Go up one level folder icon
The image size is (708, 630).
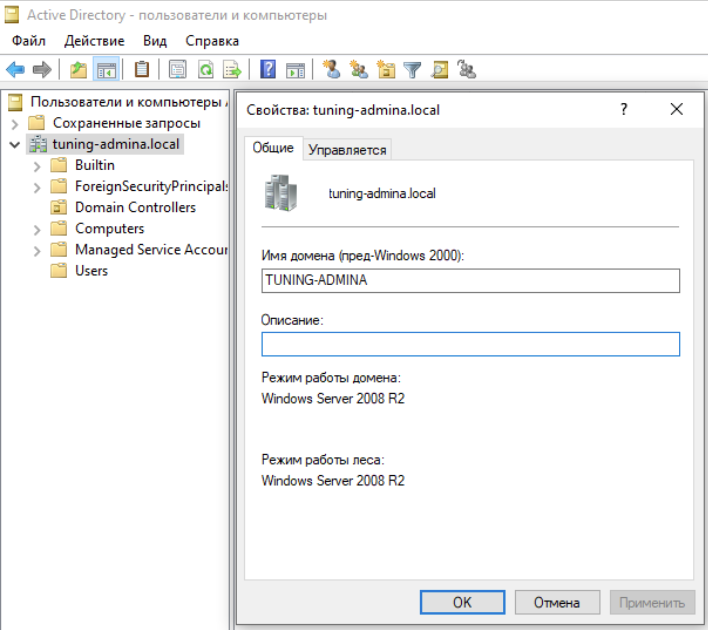tap(78, 70)
